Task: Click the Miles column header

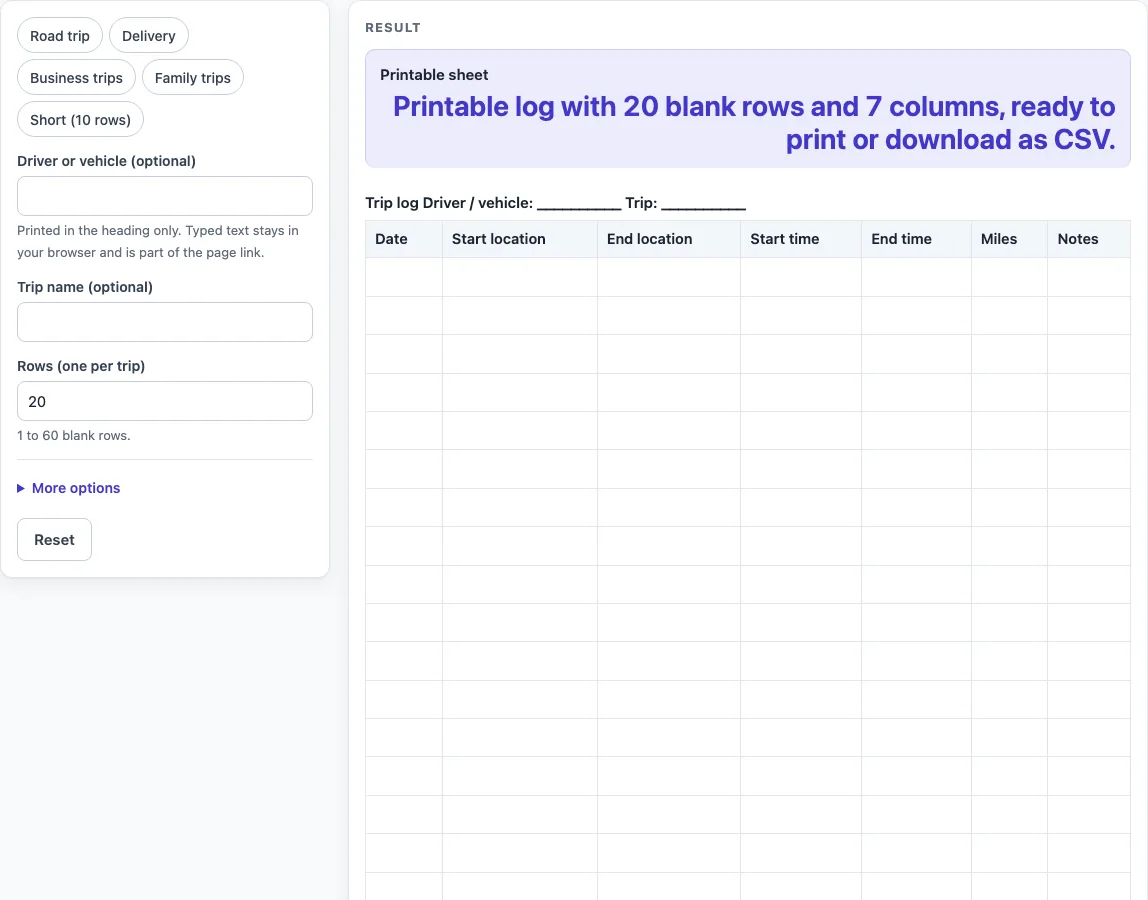Action: 1010,239
